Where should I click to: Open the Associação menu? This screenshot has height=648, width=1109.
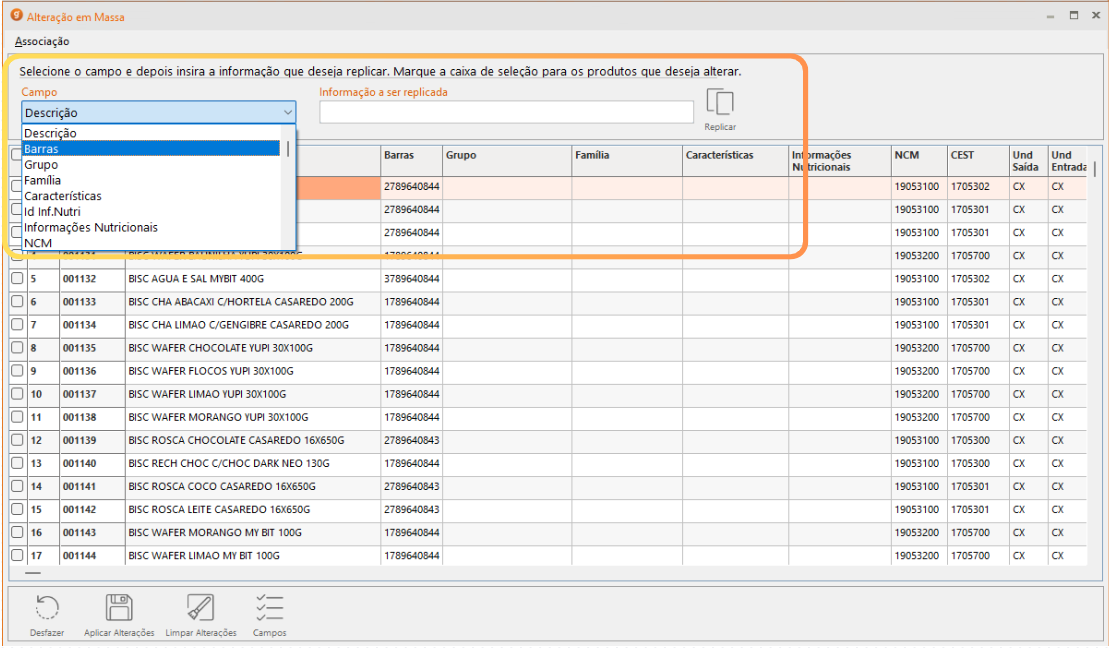42,42
